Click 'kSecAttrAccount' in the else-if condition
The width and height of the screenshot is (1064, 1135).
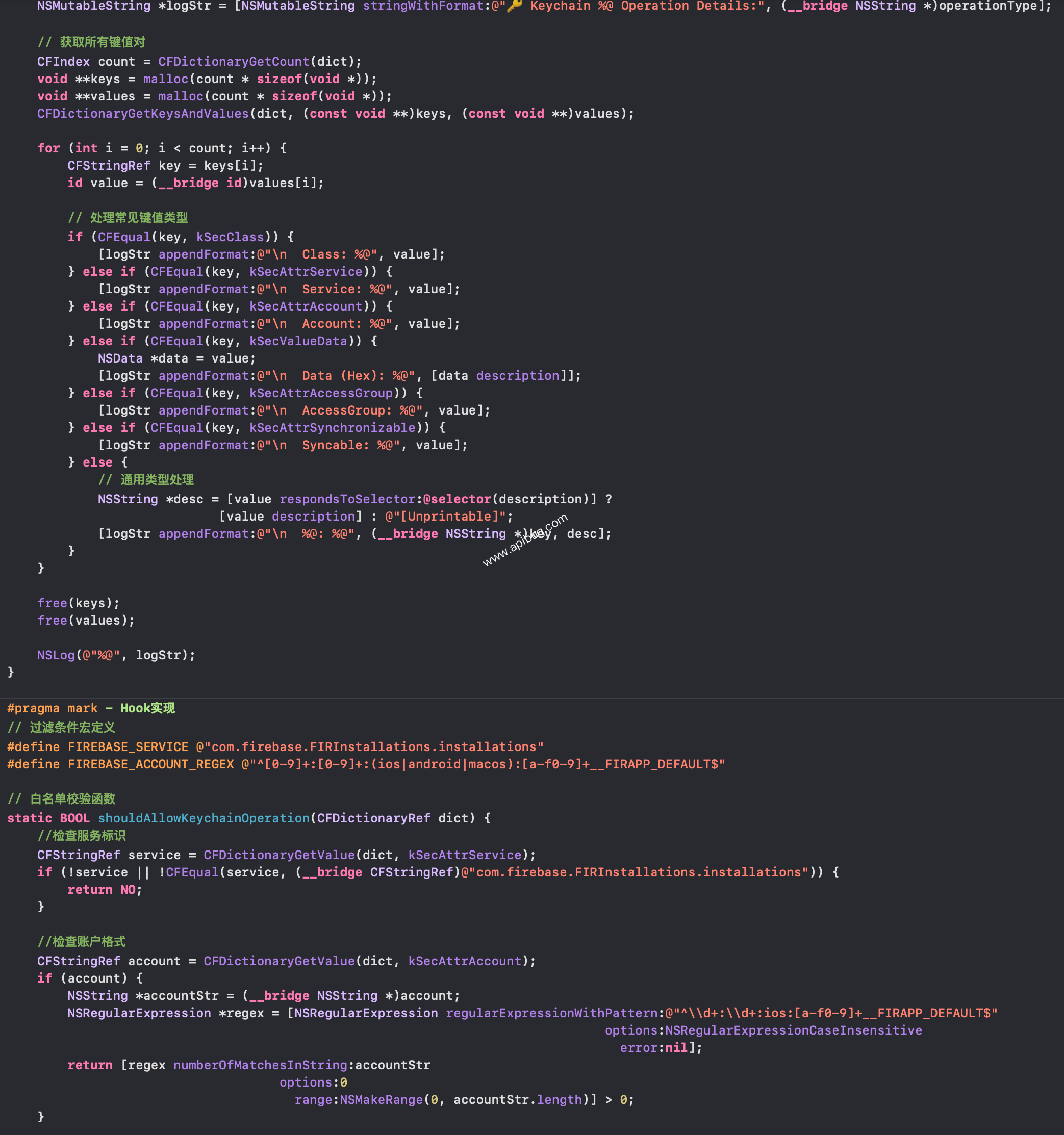[x=306, y=306]
